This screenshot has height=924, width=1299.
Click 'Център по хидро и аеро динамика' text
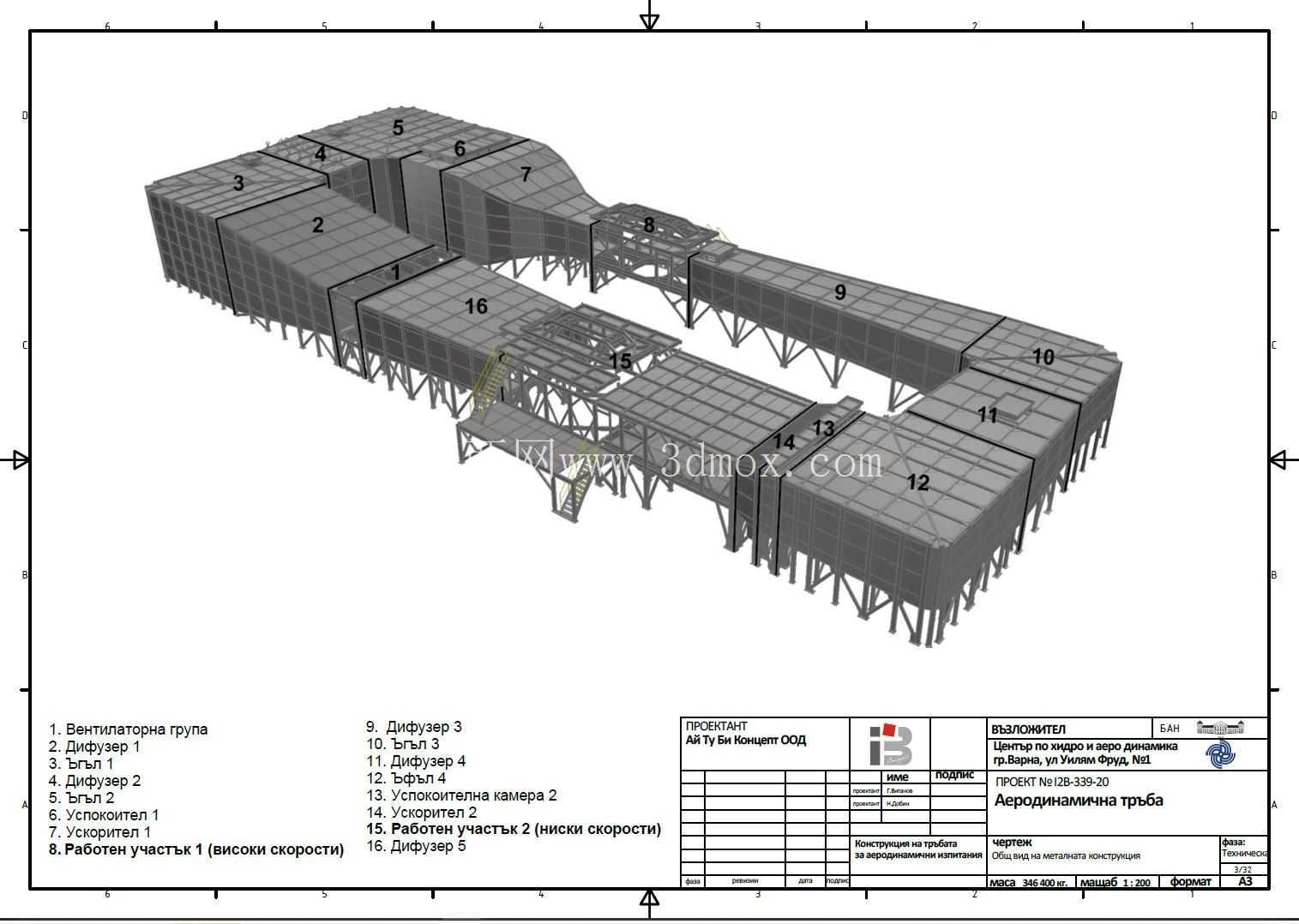point(1084,746)
